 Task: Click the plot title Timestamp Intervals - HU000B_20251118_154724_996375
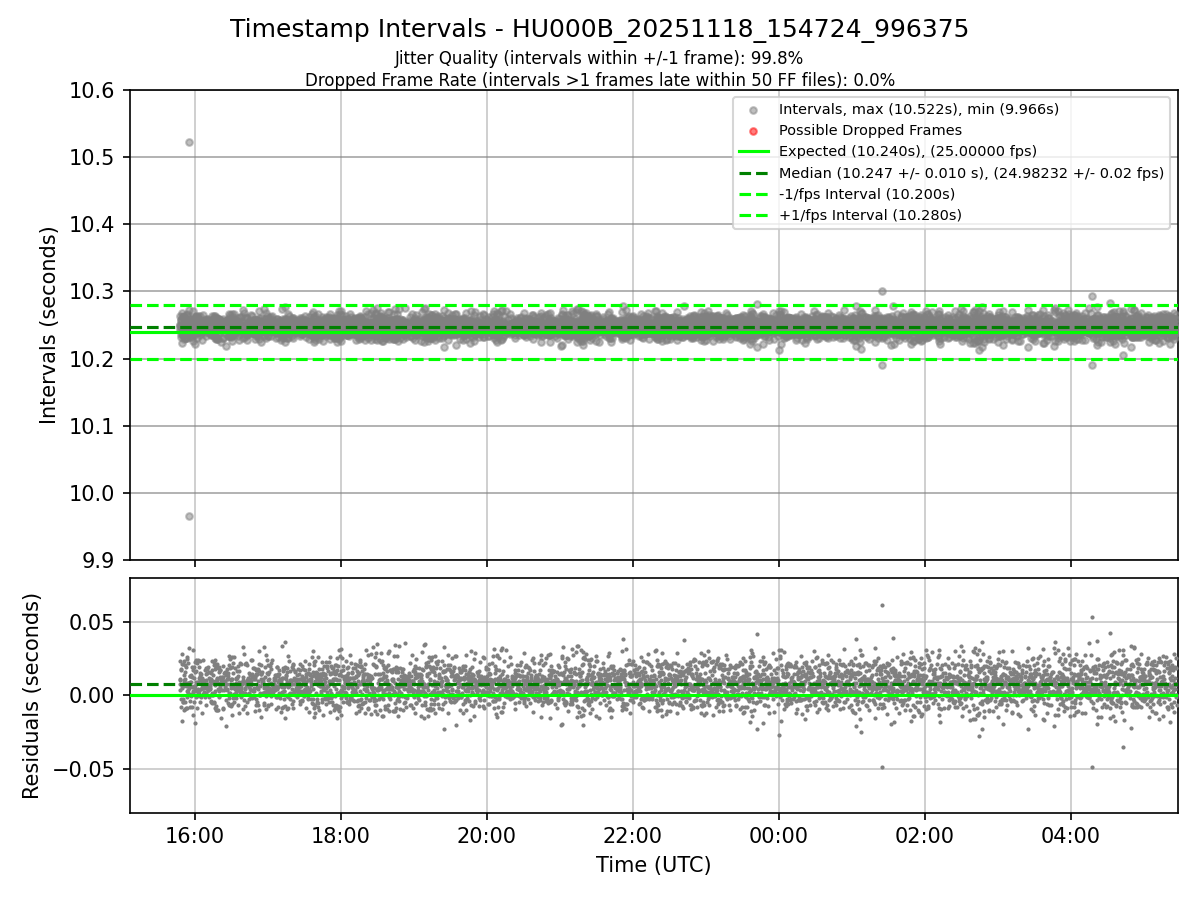599,29
